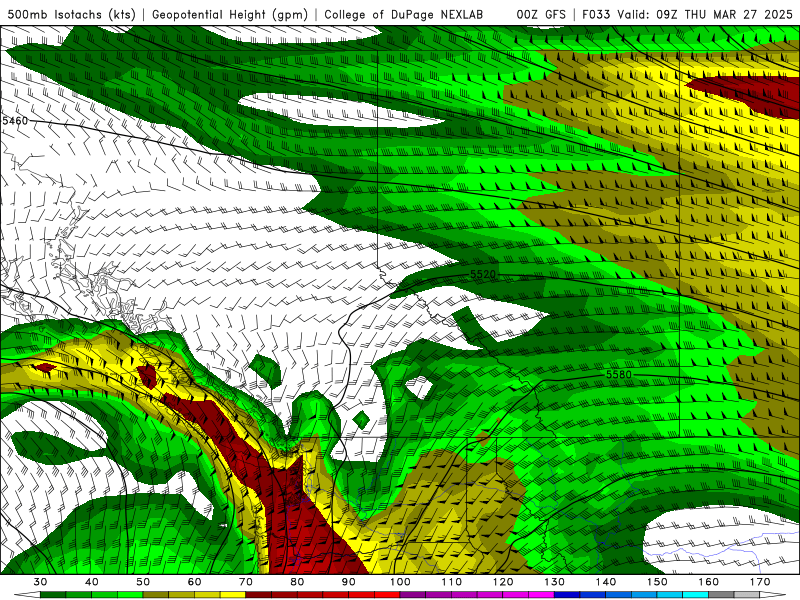Click the 90 value on the color scale
The height and width of the screenshot is (600, 800).
point(349,582)
